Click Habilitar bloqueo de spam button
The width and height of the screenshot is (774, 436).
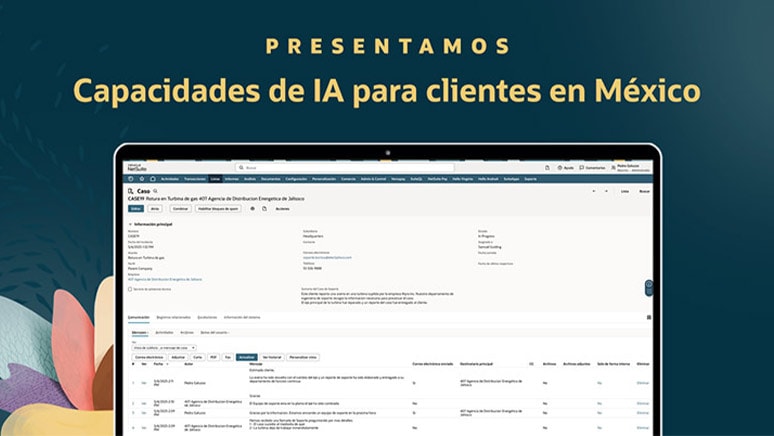[x=218, y=209]
